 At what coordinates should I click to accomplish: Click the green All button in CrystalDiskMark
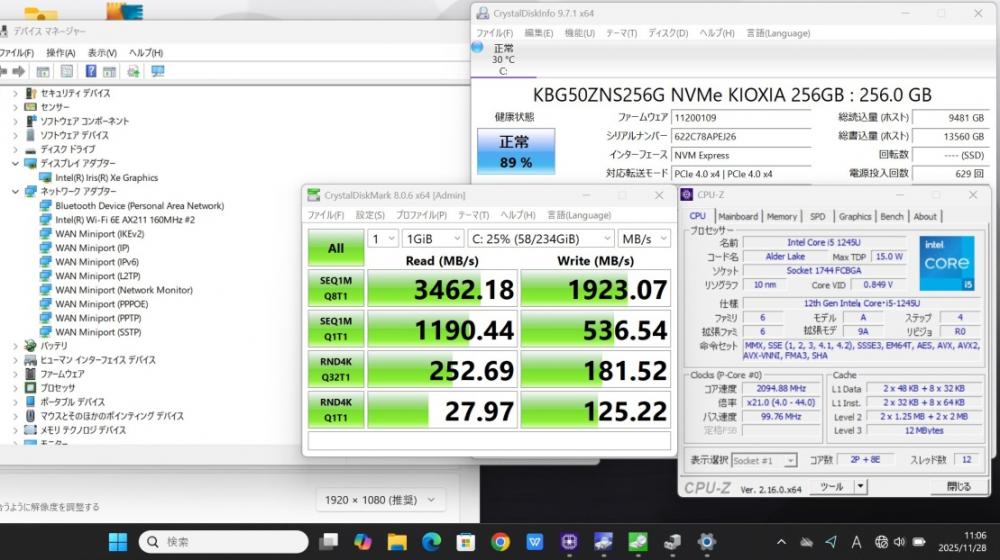coord(336,248)
